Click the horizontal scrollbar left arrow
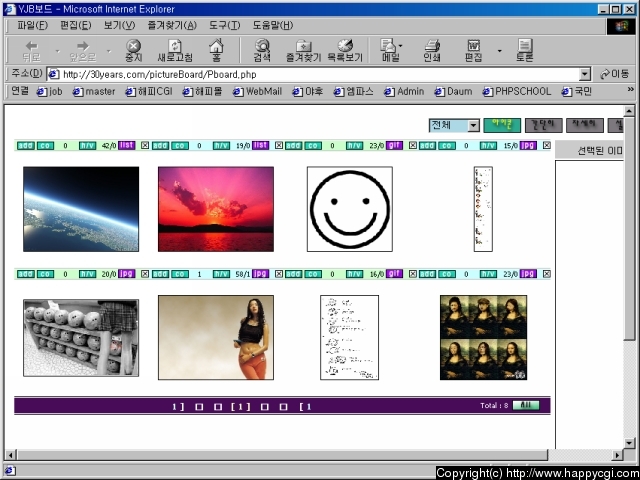The height and width of the screenshot is (480, 640). (x=10, y=455)
